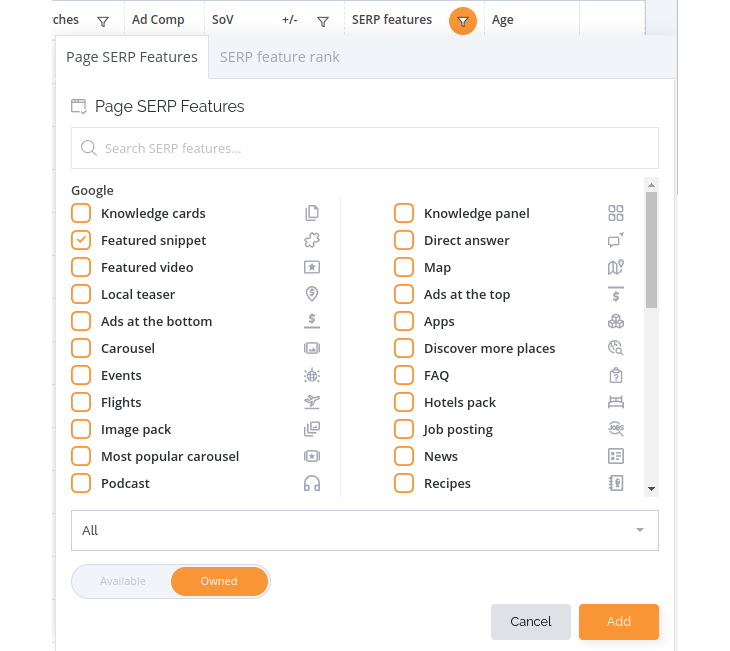Uncheck the Featured snippet checkbox

pyautogui.click(x=81, y=240)
